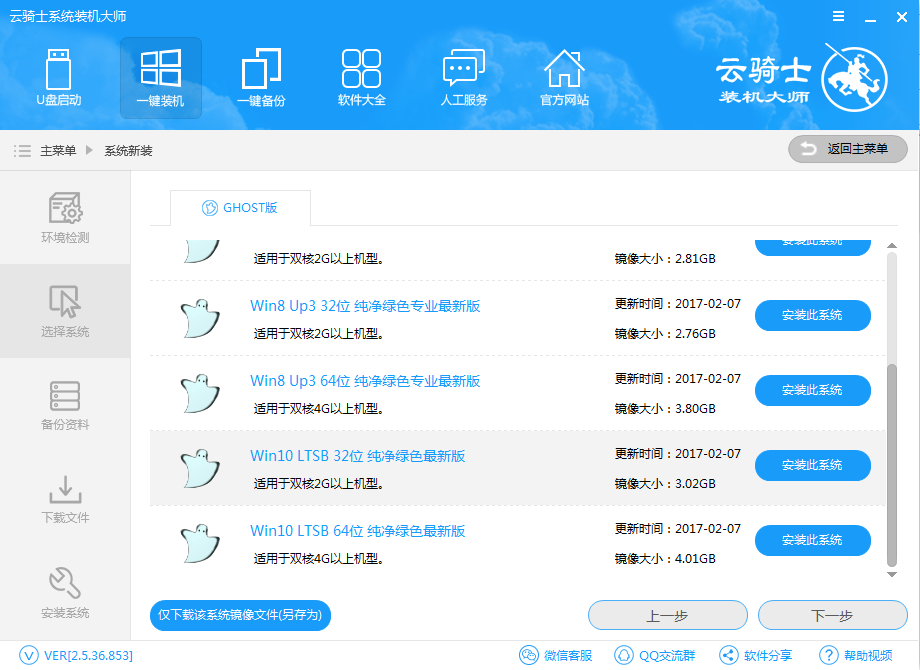Open the hamburger menu at top right

pos(837,16)
